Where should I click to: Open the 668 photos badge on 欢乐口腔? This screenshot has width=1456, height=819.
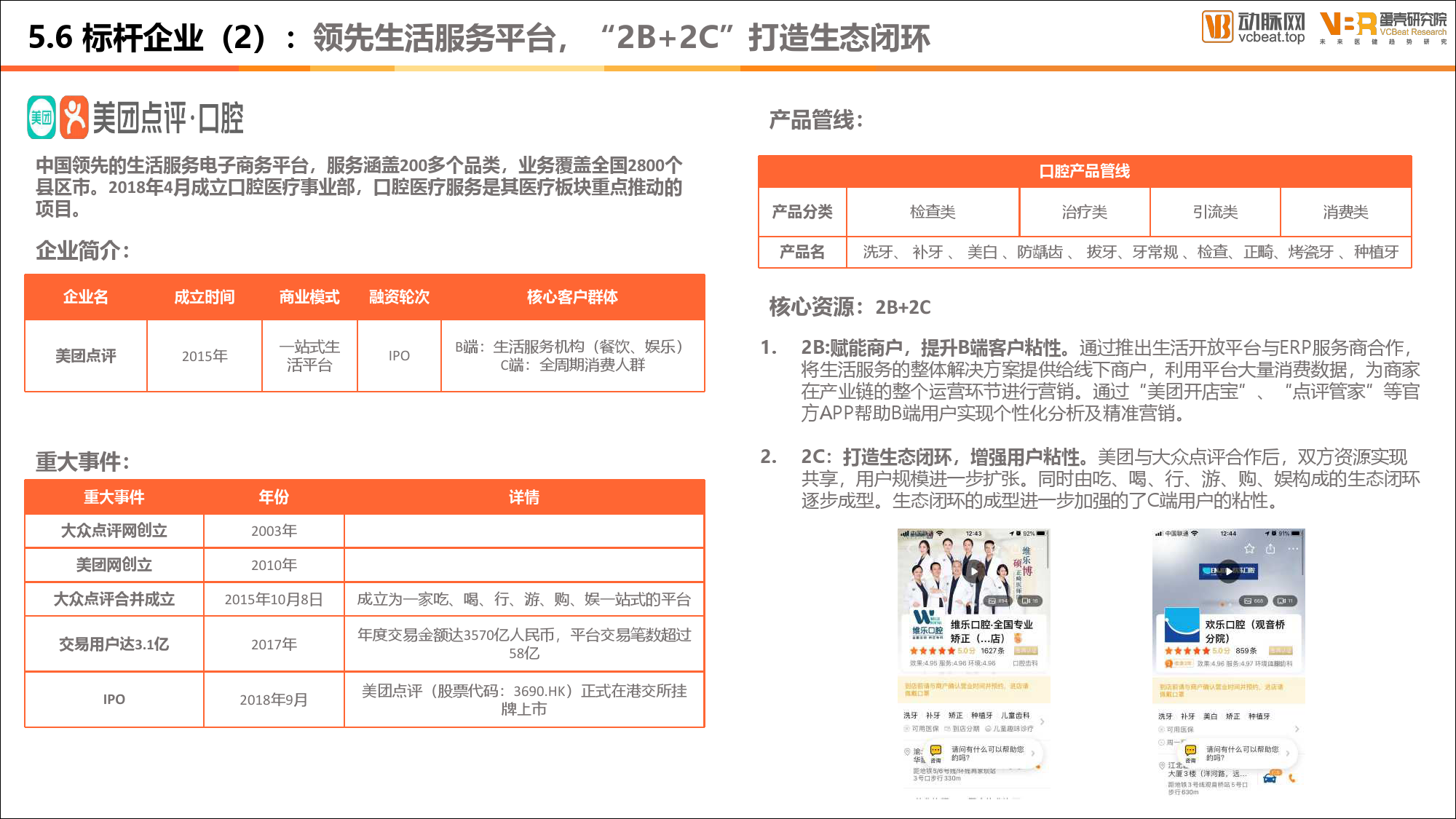click(1253, 601)
